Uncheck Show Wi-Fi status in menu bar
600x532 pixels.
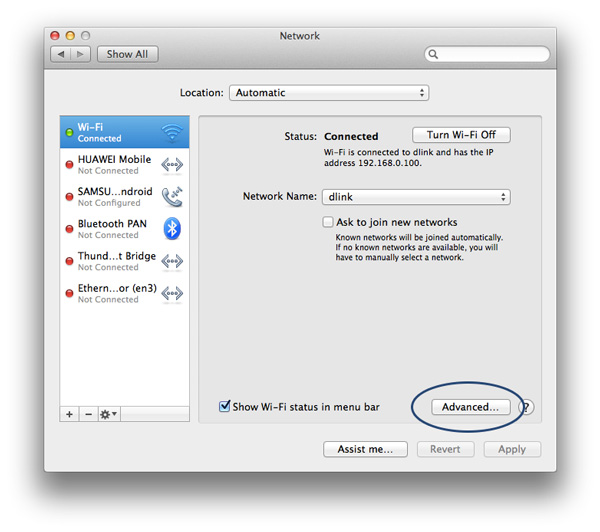224,406
